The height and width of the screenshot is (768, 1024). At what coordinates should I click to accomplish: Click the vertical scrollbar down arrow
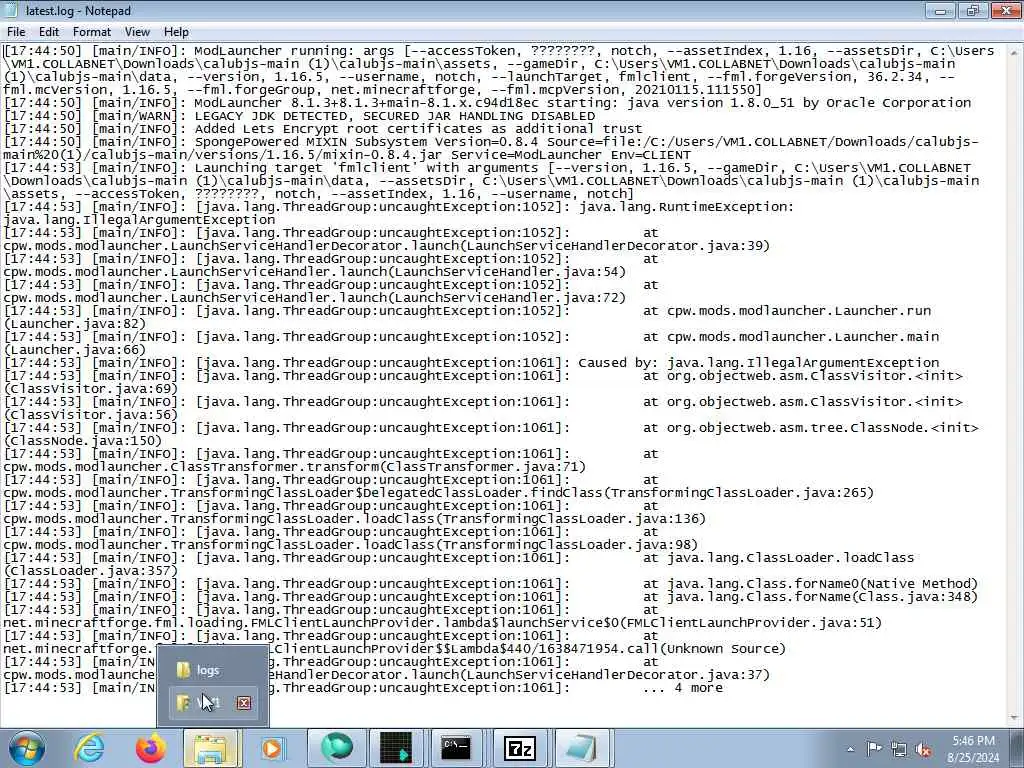point(1016,717)
